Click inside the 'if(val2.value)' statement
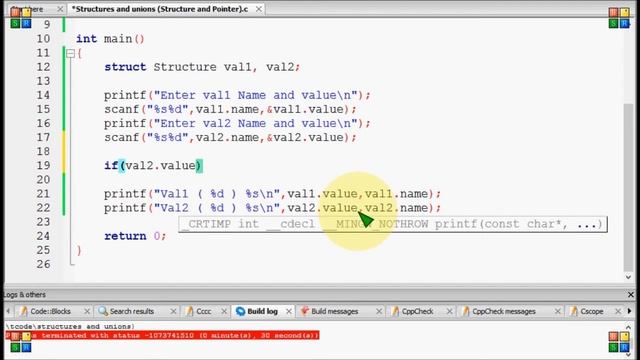The height and width of the screenshot is (360, 640). click(153, 166)
